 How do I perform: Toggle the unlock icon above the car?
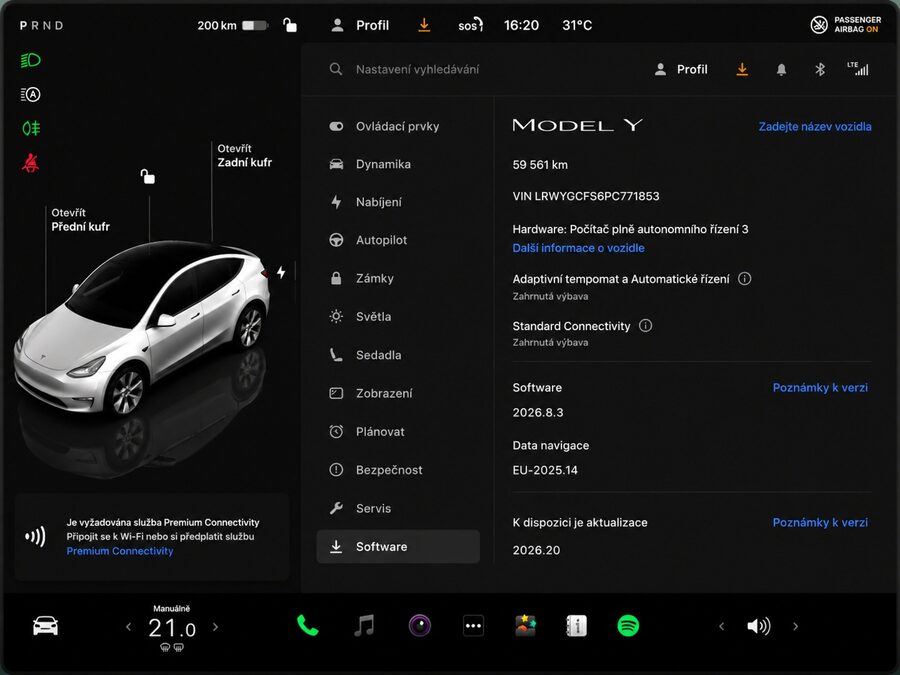click(x=148, y=176)
